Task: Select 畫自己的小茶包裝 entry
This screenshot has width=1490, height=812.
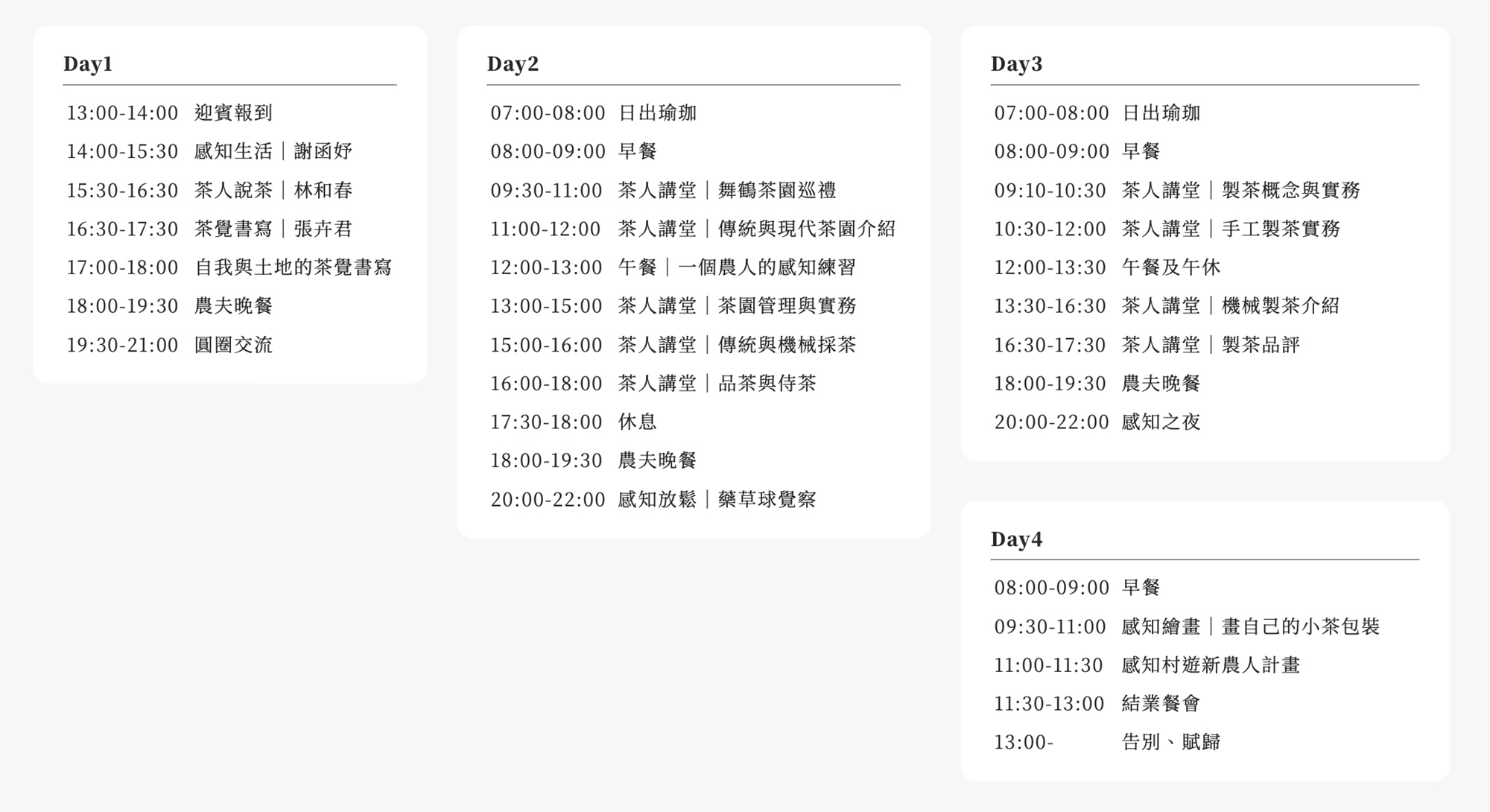Action: [x=1300, y=627]
